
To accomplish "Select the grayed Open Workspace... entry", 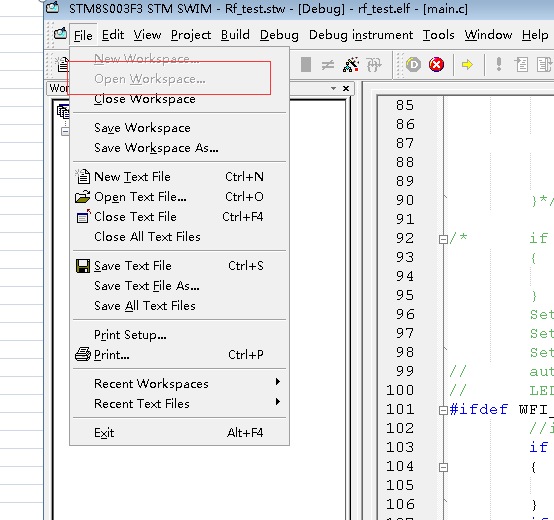I will point(179,79).
